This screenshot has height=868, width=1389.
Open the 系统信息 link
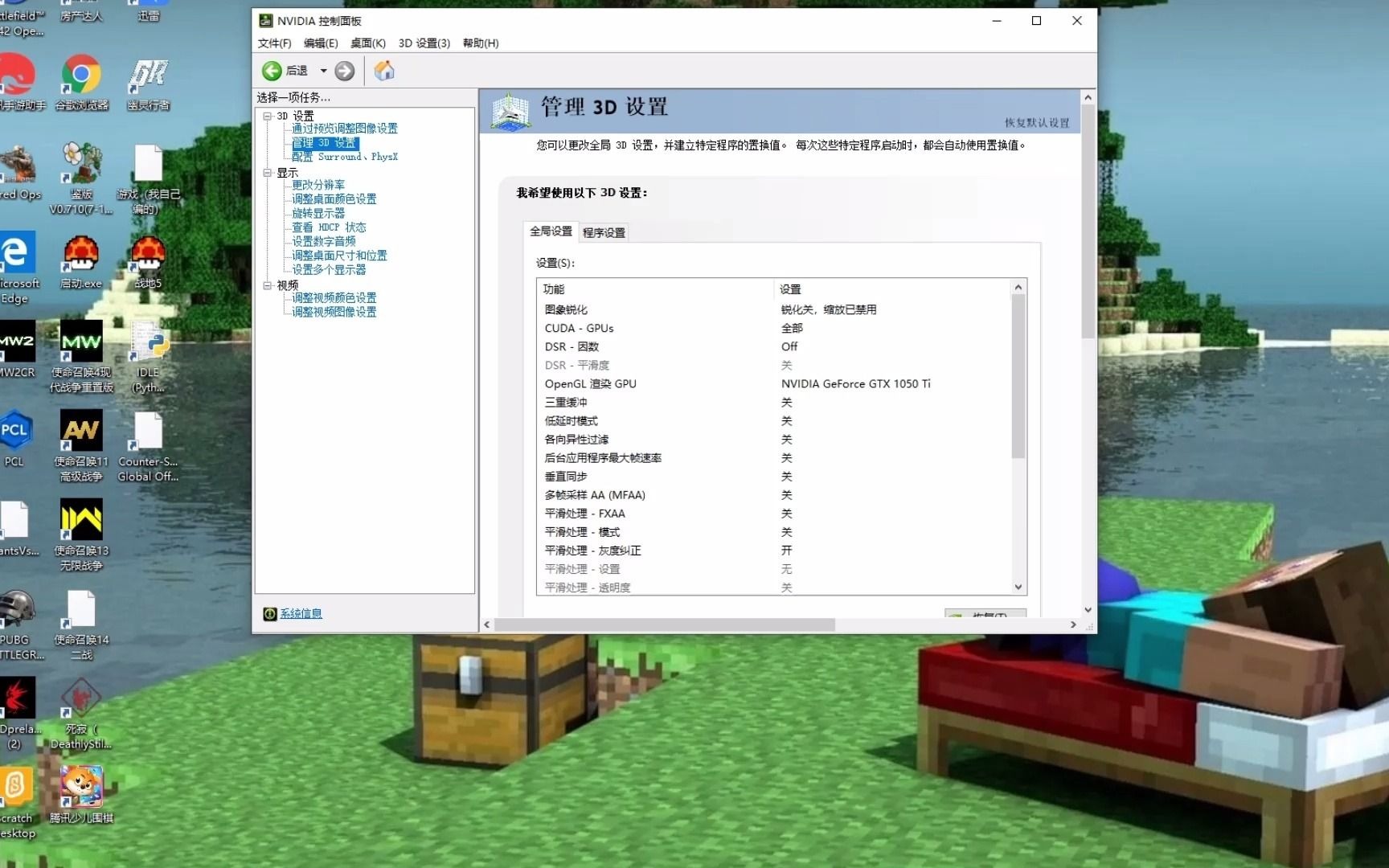tap(301, 614)
